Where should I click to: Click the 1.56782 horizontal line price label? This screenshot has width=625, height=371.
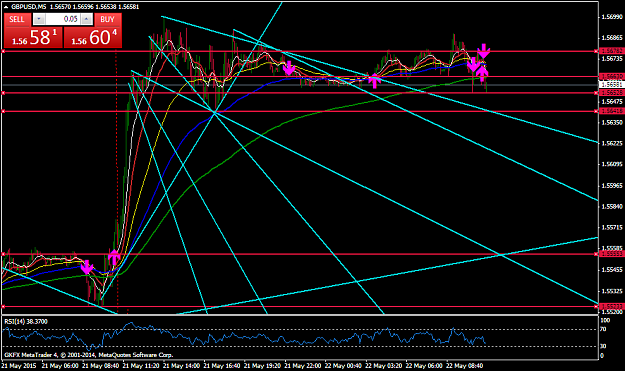(x=611, y=51)
